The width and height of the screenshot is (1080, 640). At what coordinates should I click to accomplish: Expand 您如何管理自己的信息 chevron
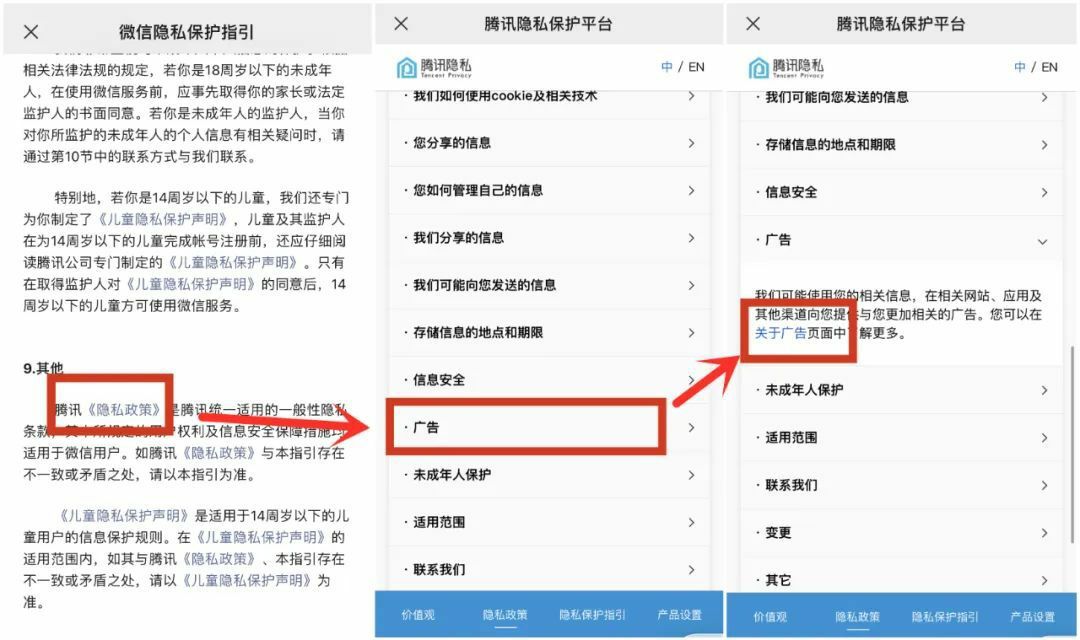point(691,191)
